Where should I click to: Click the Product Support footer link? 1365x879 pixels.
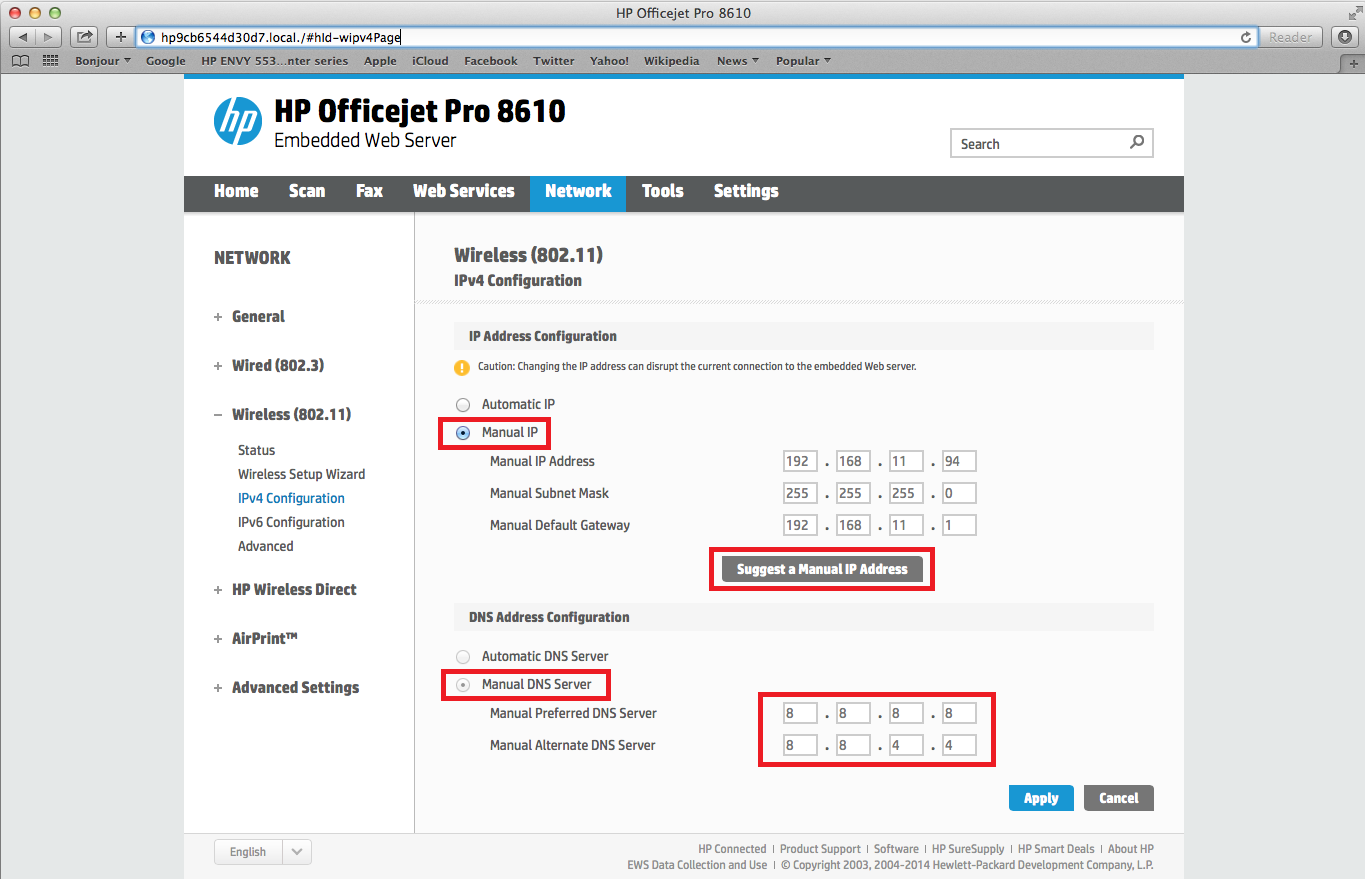pos(820,849)
